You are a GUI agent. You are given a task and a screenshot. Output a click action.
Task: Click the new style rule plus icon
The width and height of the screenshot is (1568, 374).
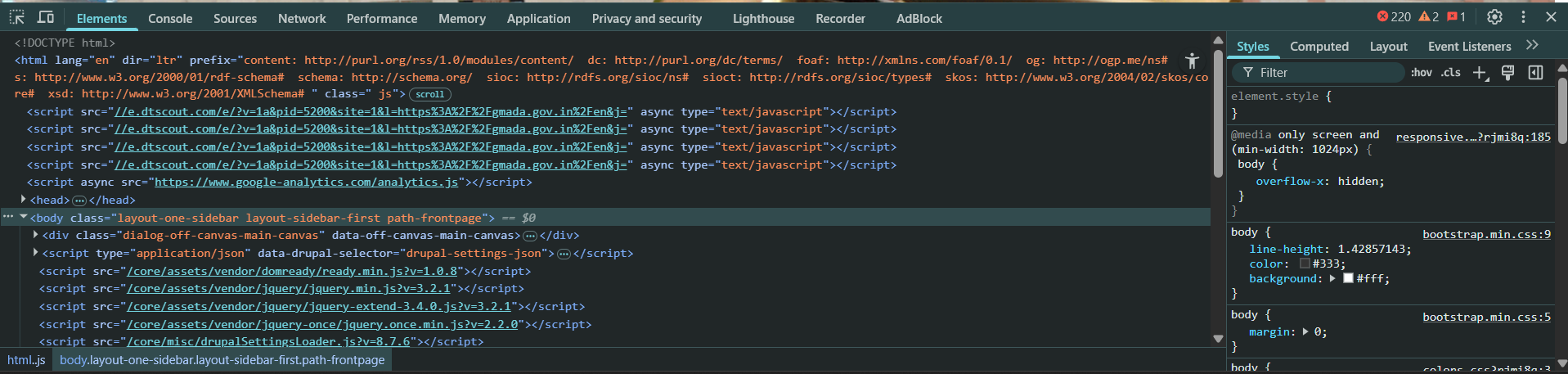1480,73
